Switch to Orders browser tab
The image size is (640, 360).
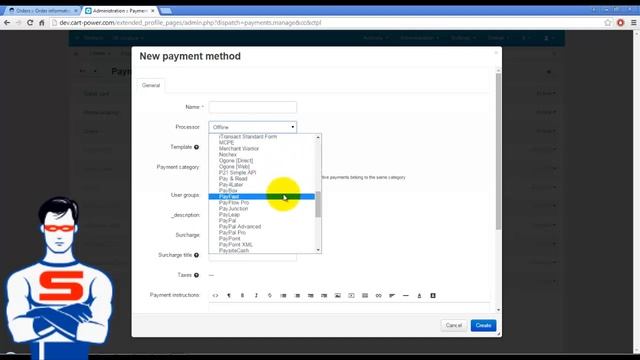(42, 11)
